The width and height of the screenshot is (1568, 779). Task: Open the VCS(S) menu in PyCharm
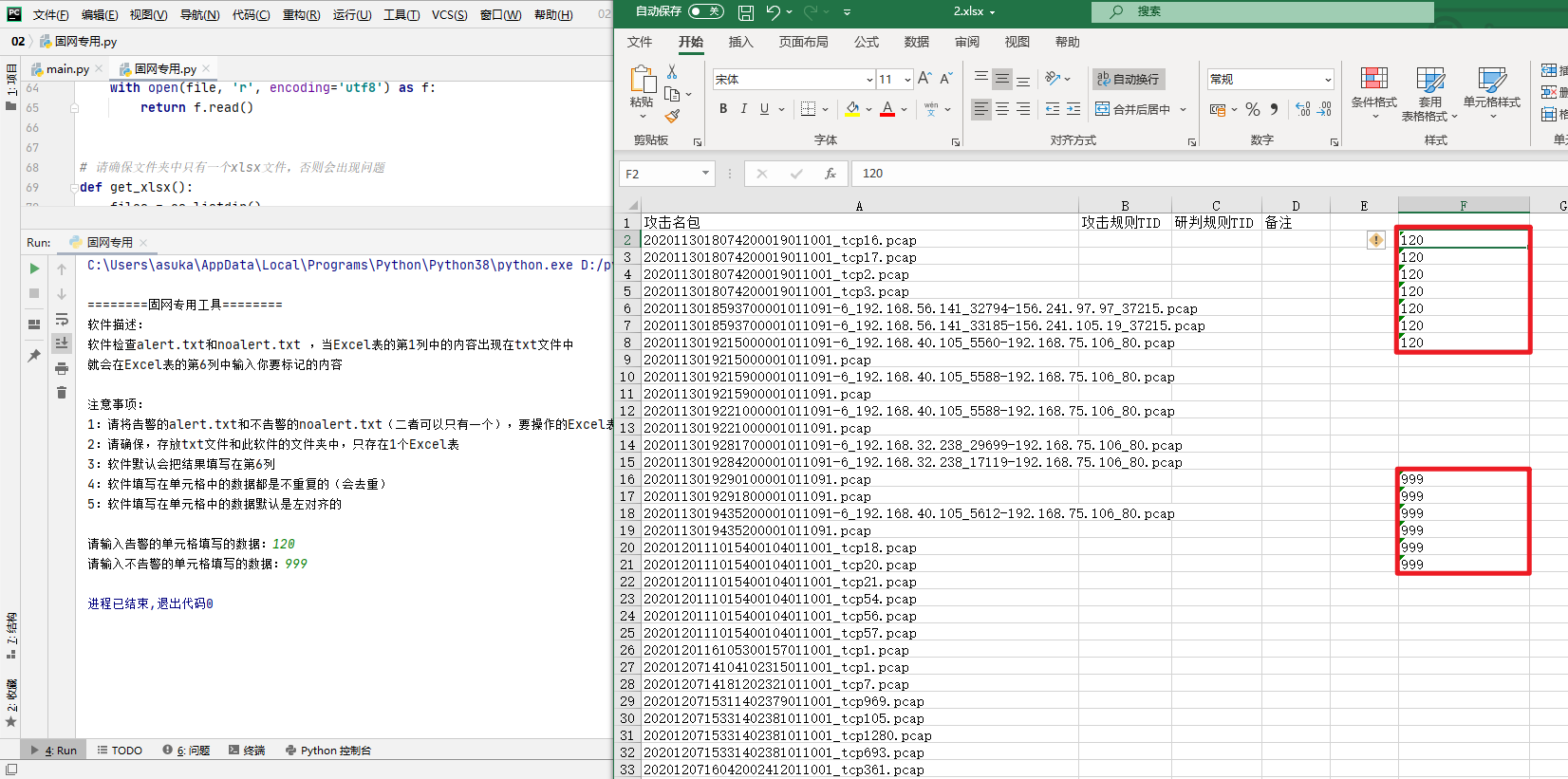(449, 15)
